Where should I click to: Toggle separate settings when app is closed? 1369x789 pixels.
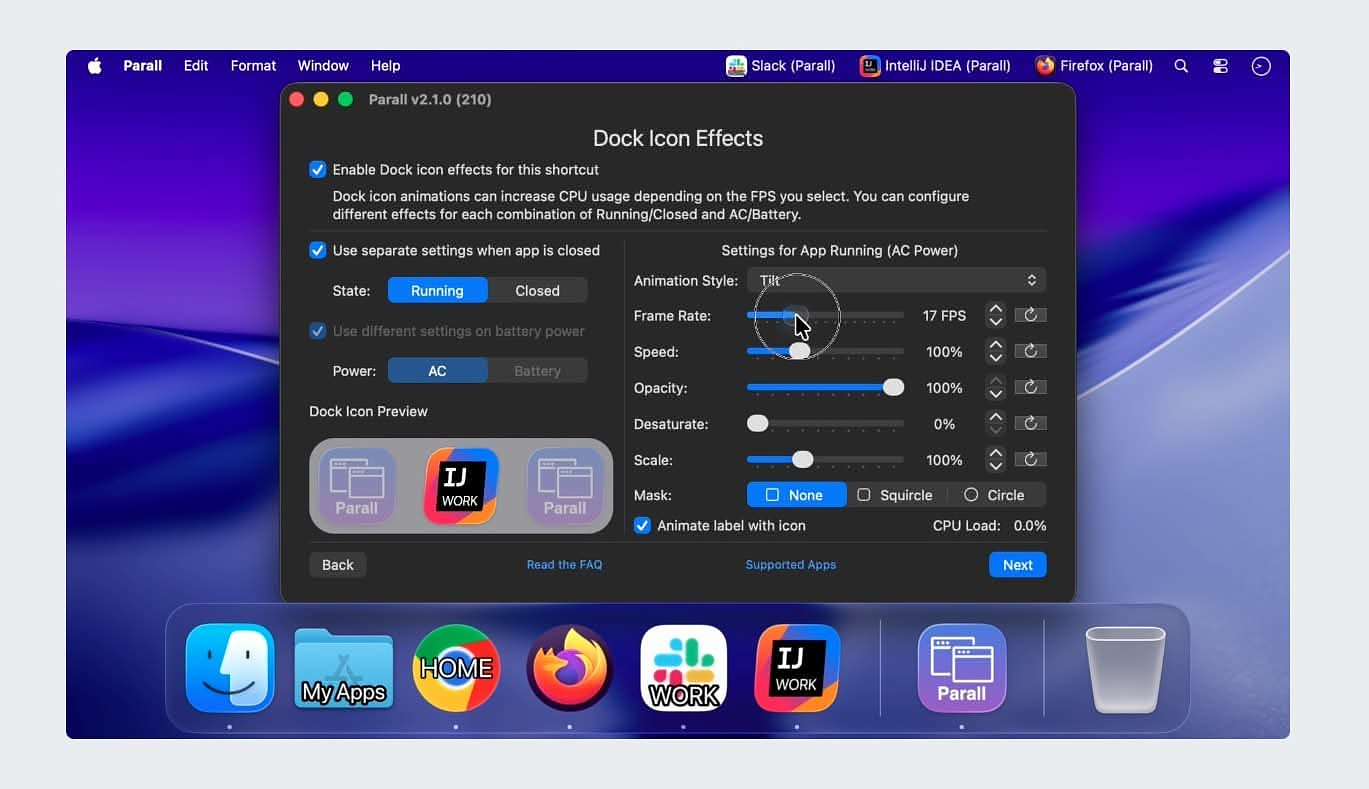[x=318, y=251]
